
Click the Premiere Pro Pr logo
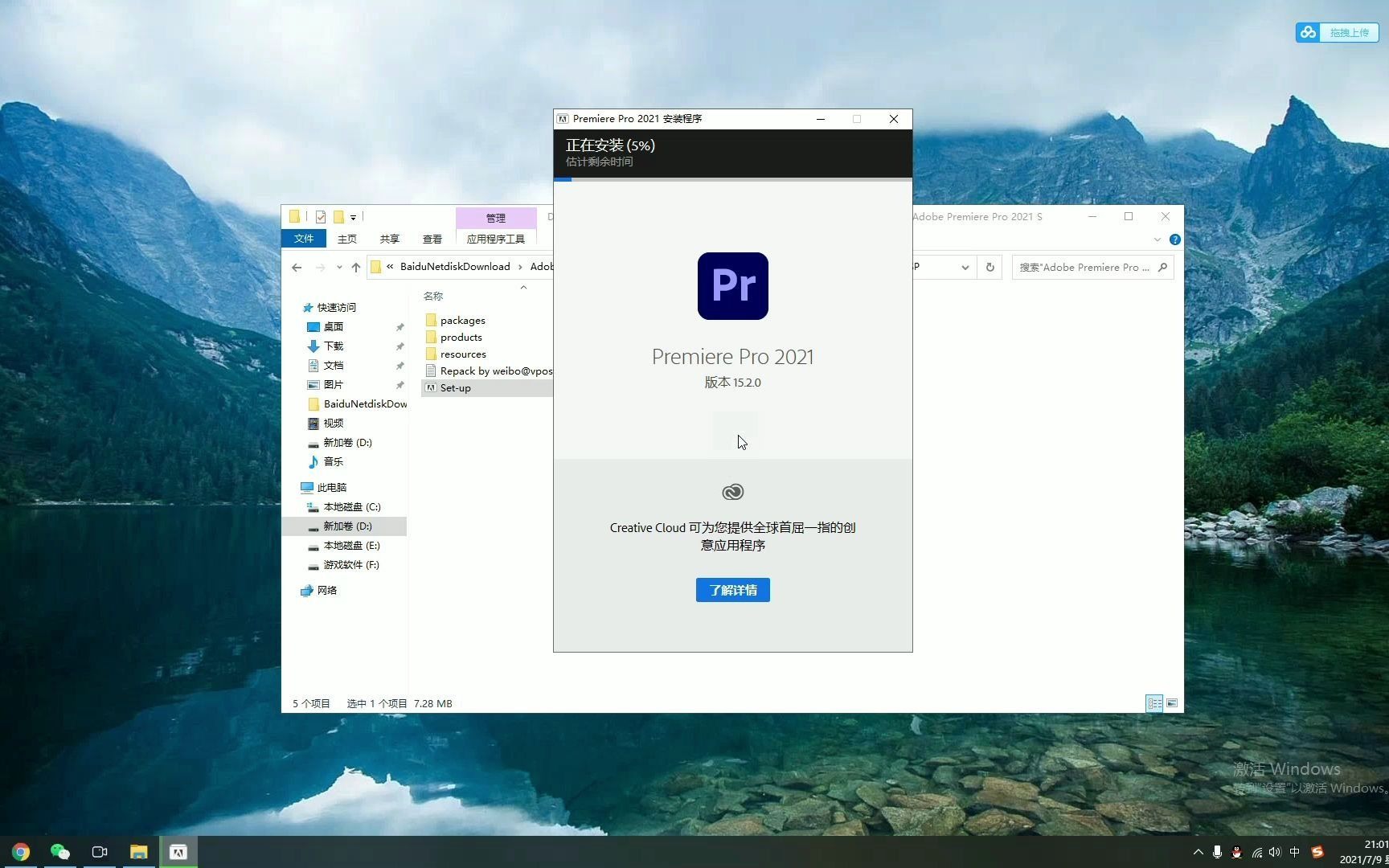pyautogui.click(x=732, y=286)
